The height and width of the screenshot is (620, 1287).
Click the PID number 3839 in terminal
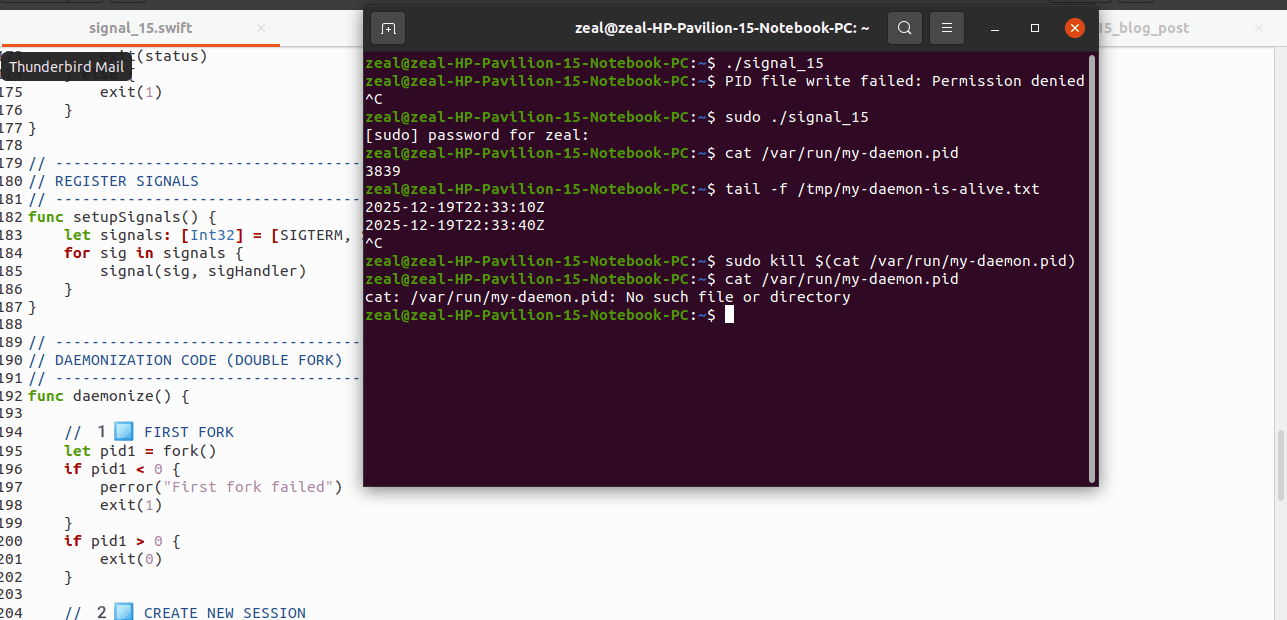point(383,171)
